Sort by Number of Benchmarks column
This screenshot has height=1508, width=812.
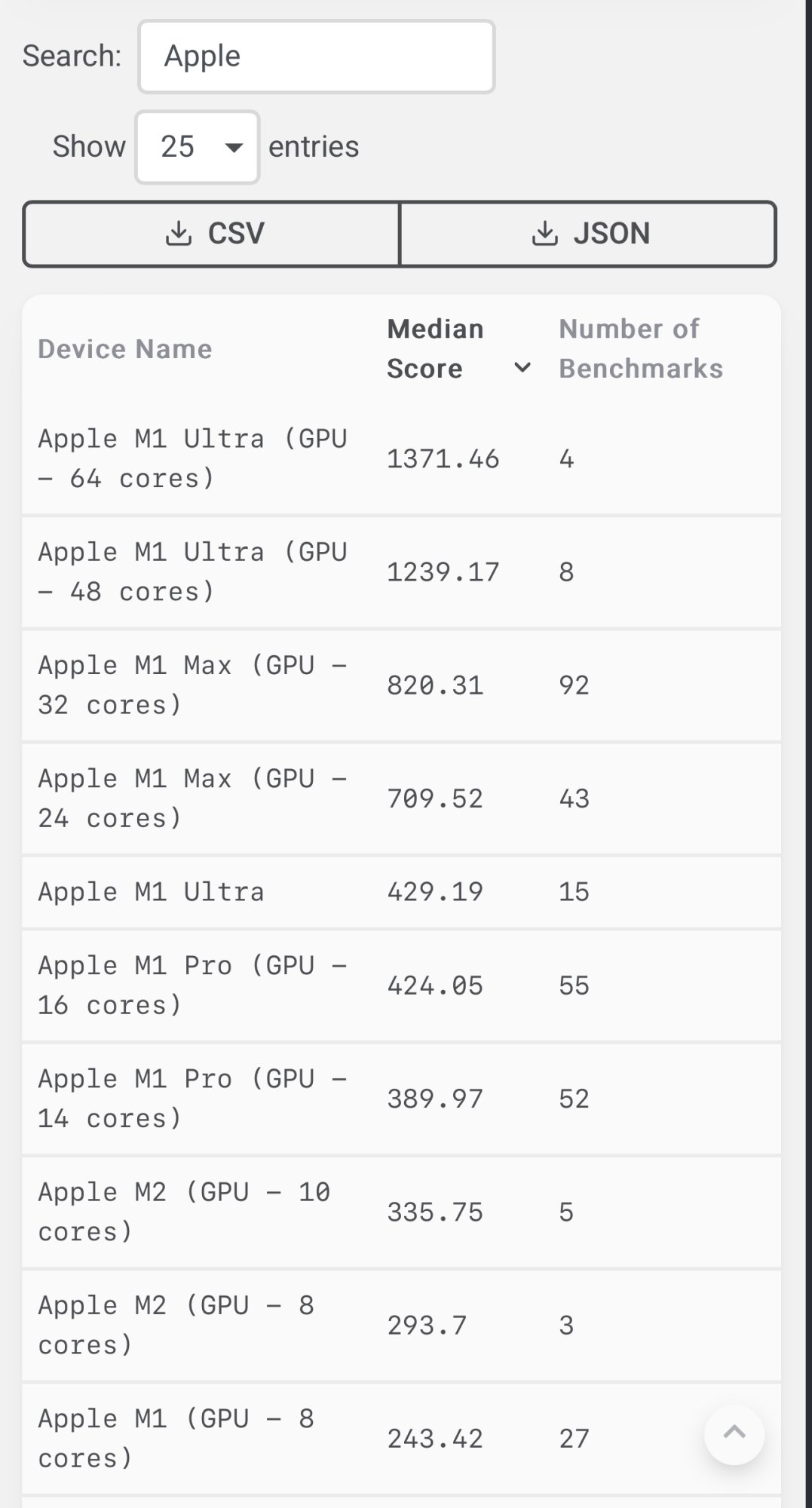[x=640, y=348]
